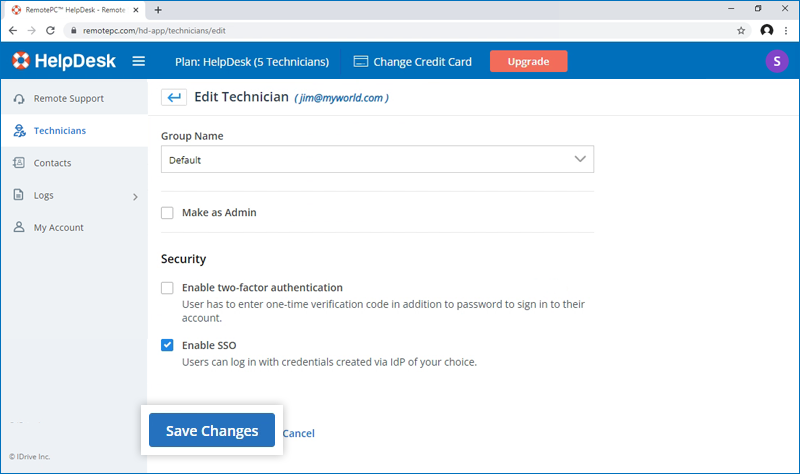800x474 pixels.
Task: Open the user avatar S menu
Action: tap(776, 62)
